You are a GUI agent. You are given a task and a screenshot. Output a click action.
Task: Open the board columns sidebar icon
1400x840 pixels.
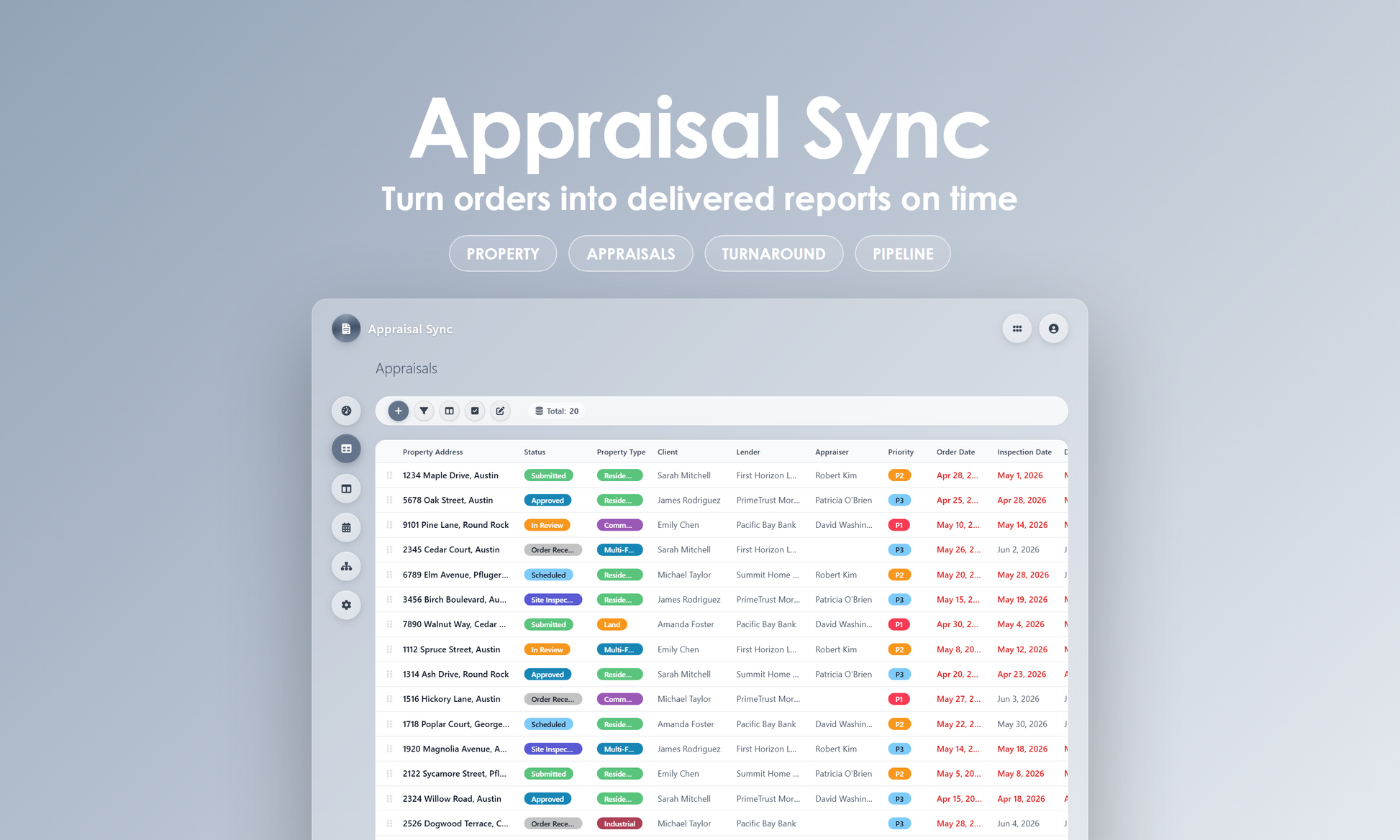tap(346, 488)
